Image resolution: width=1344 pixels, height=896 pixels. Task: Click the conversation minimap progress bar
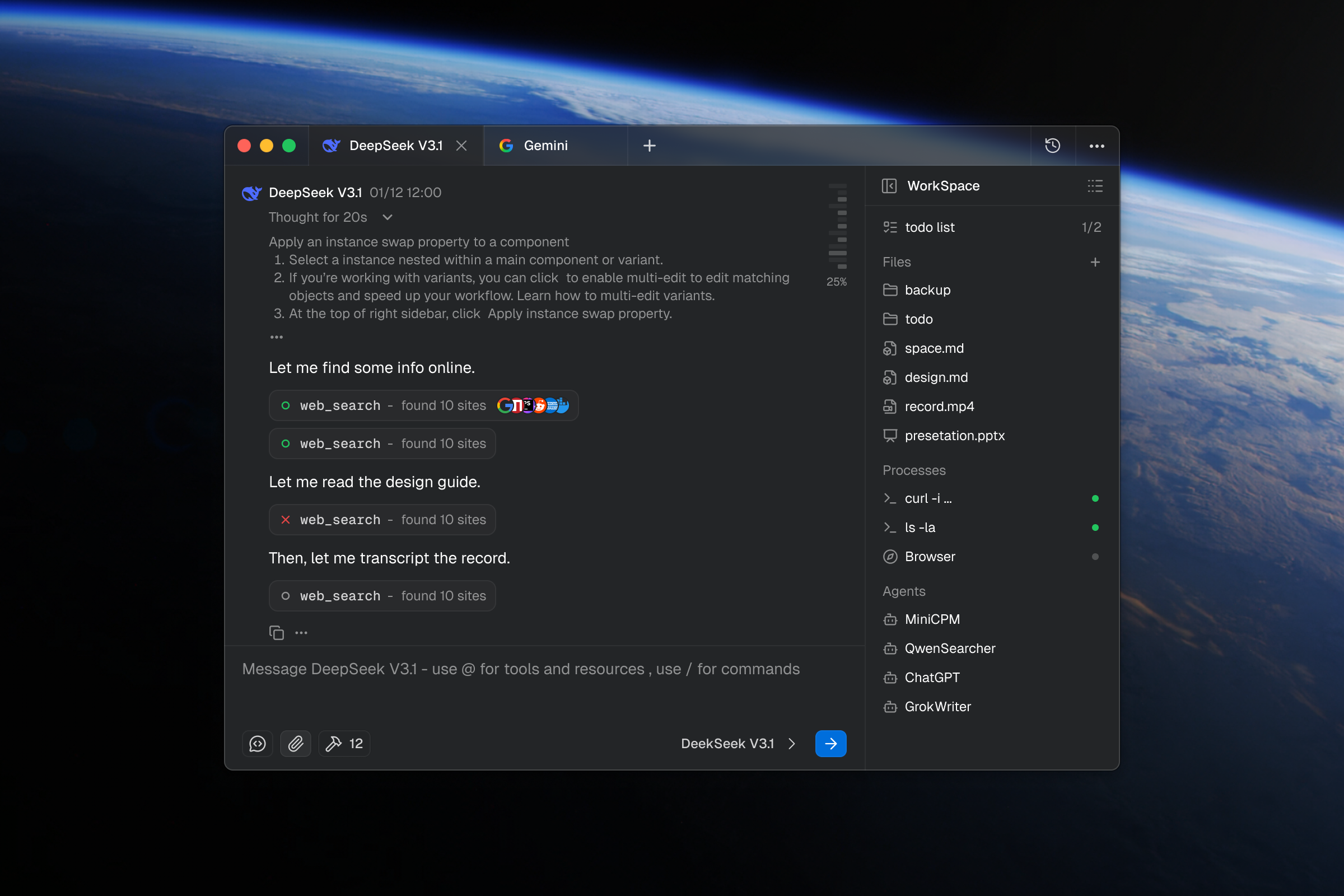(837, 227)
